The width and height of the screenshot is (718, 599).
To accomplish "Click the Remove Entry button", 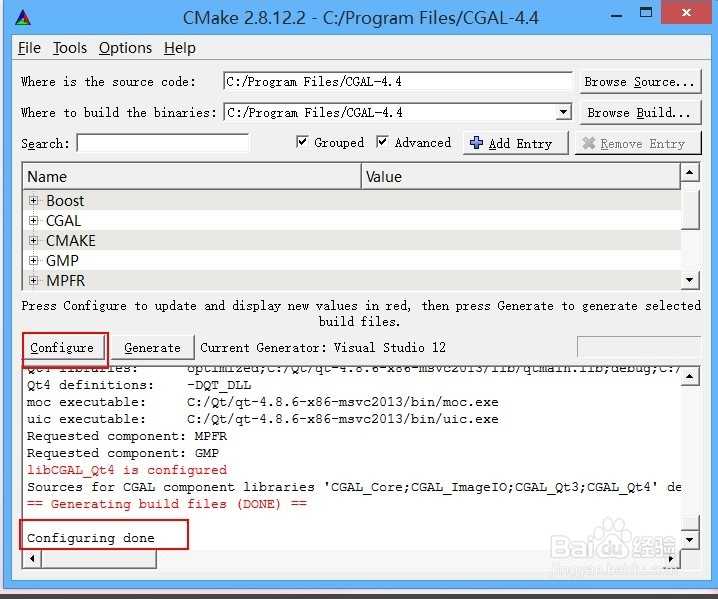I will coord(638,143).
